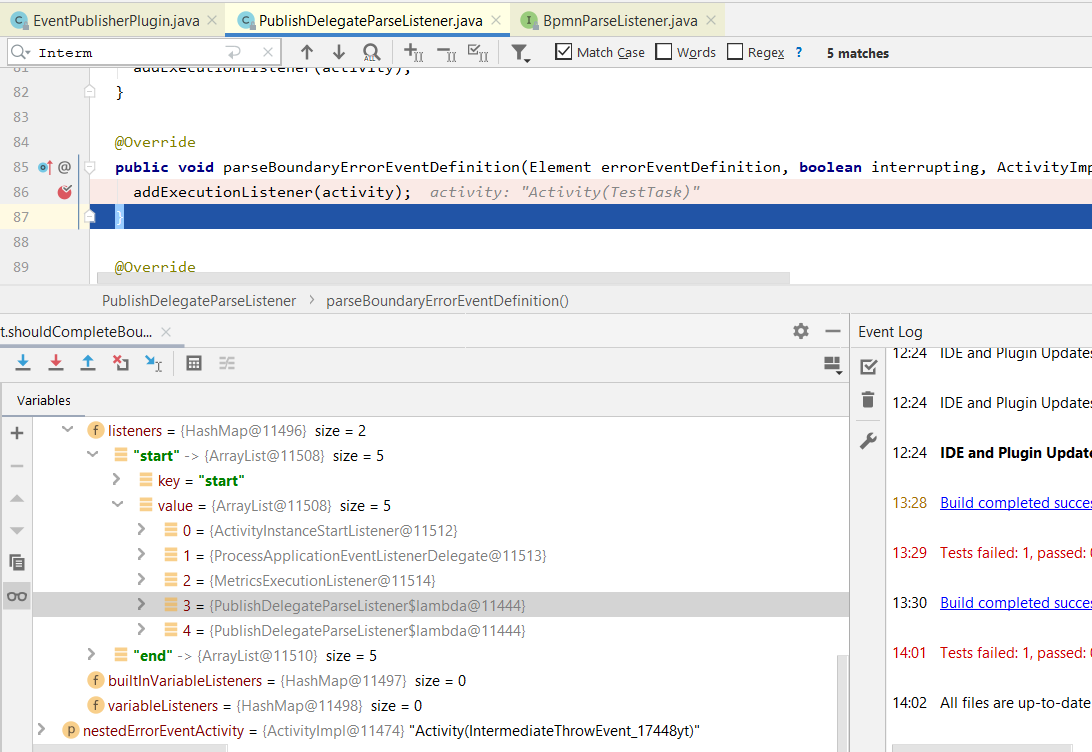Click the red breakpoint on line 86
Image resolution: width=1092 pixels, height=752 pixels.
63,192
